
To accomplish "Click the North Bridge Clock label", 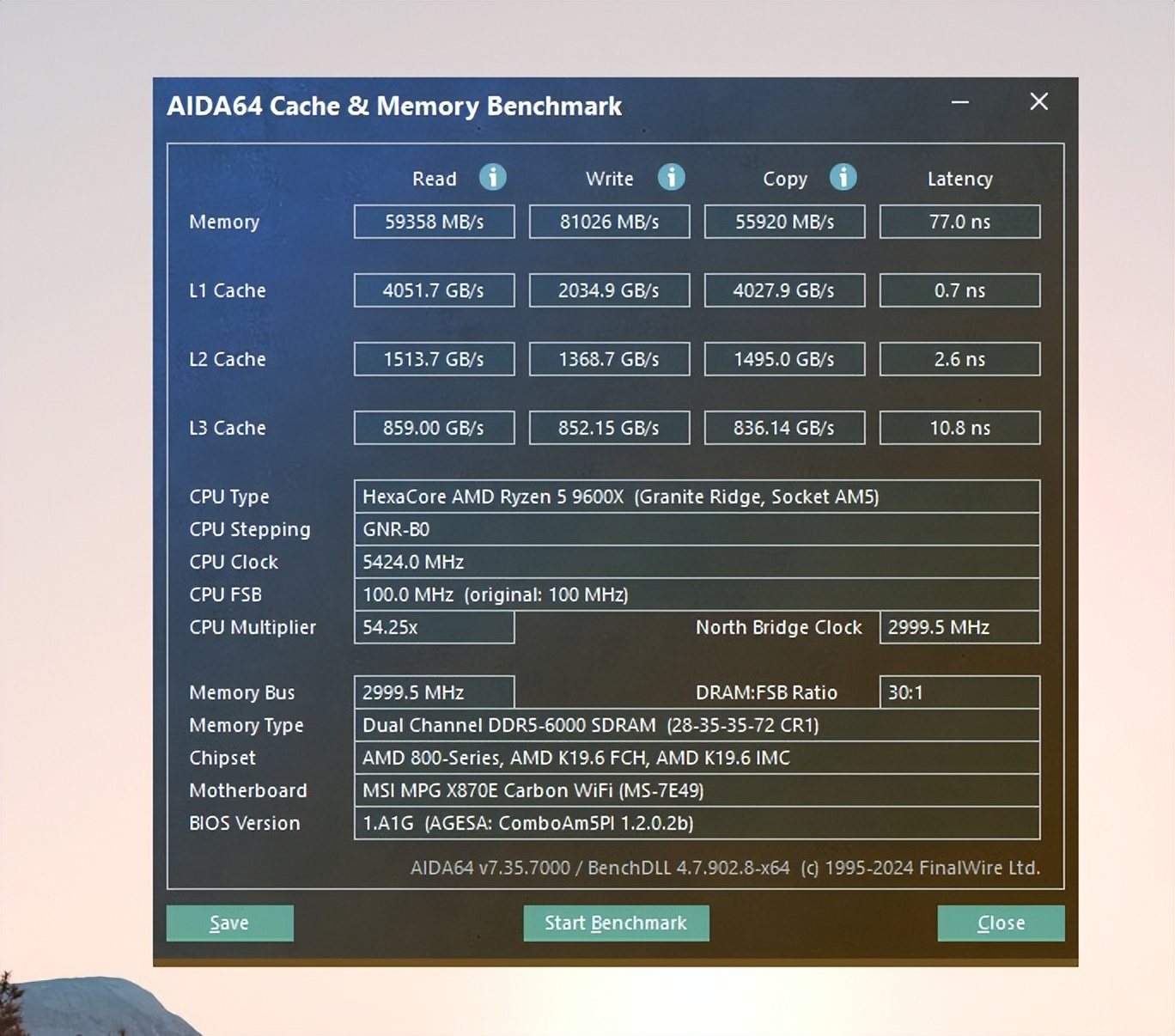I will click(779, 627).
